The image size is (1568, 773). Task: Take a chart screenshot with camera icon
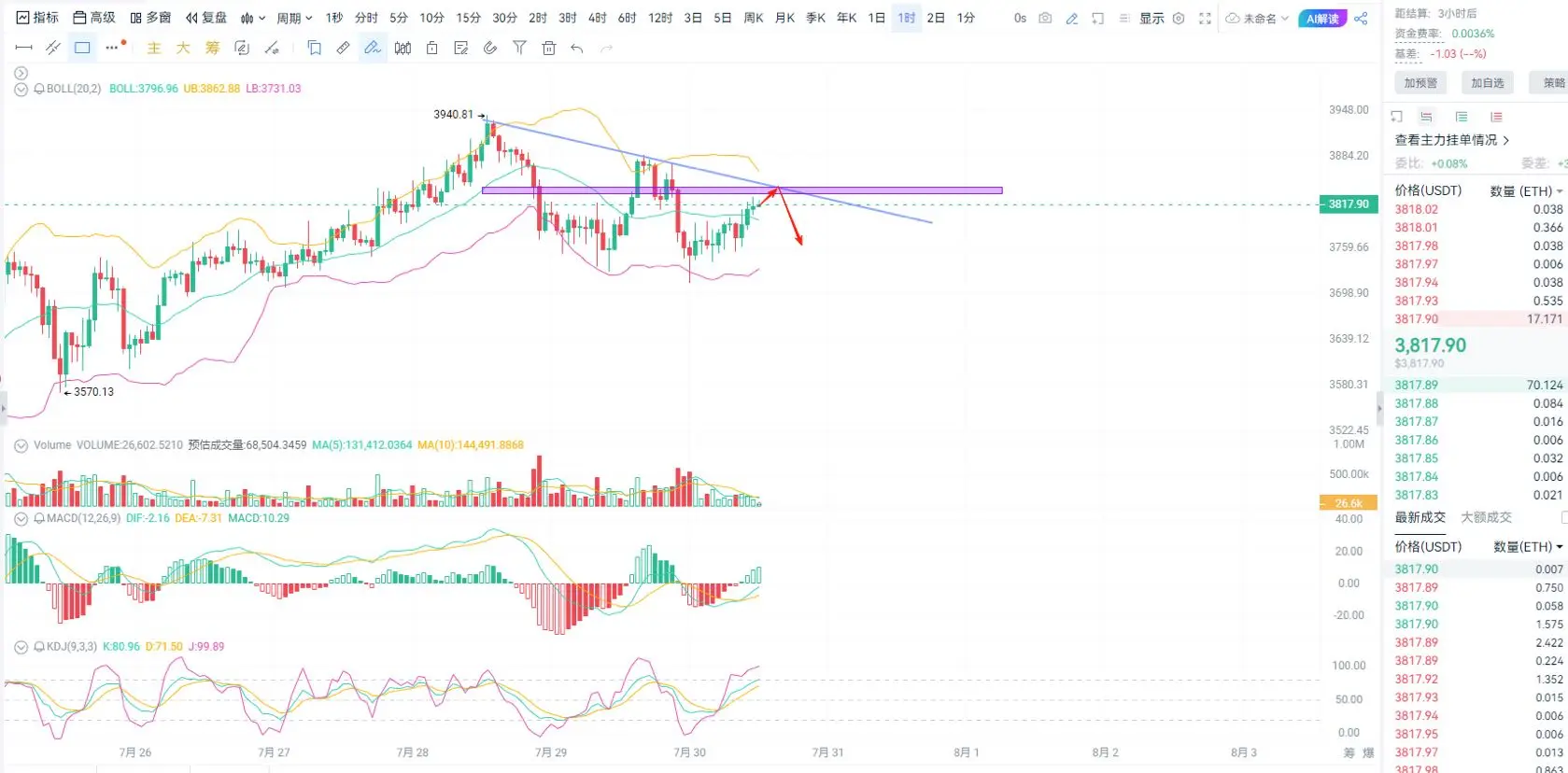[x=1045, y=18]
